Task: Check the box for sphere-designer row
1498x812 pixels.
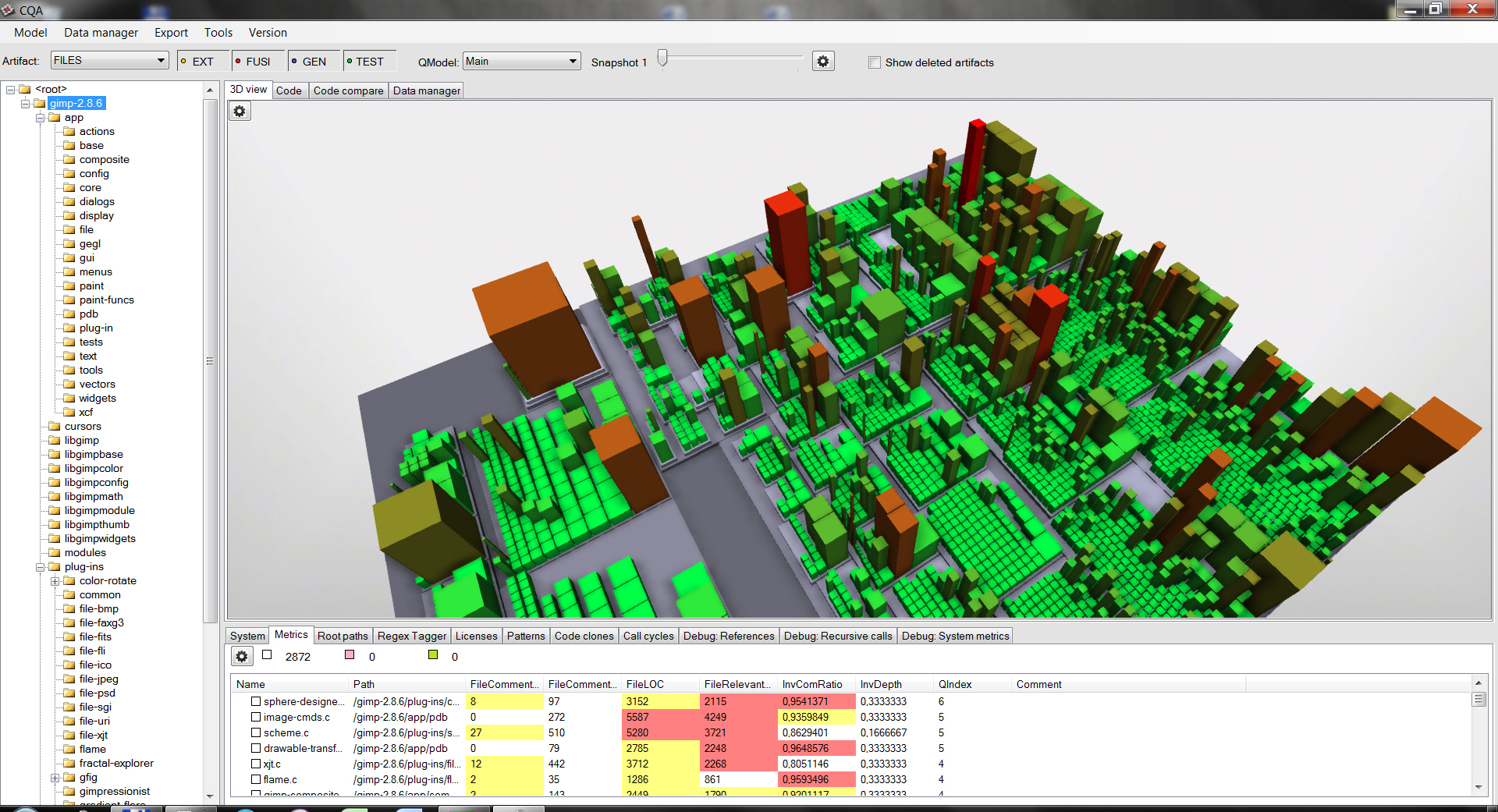Action: tap(256, 702)
